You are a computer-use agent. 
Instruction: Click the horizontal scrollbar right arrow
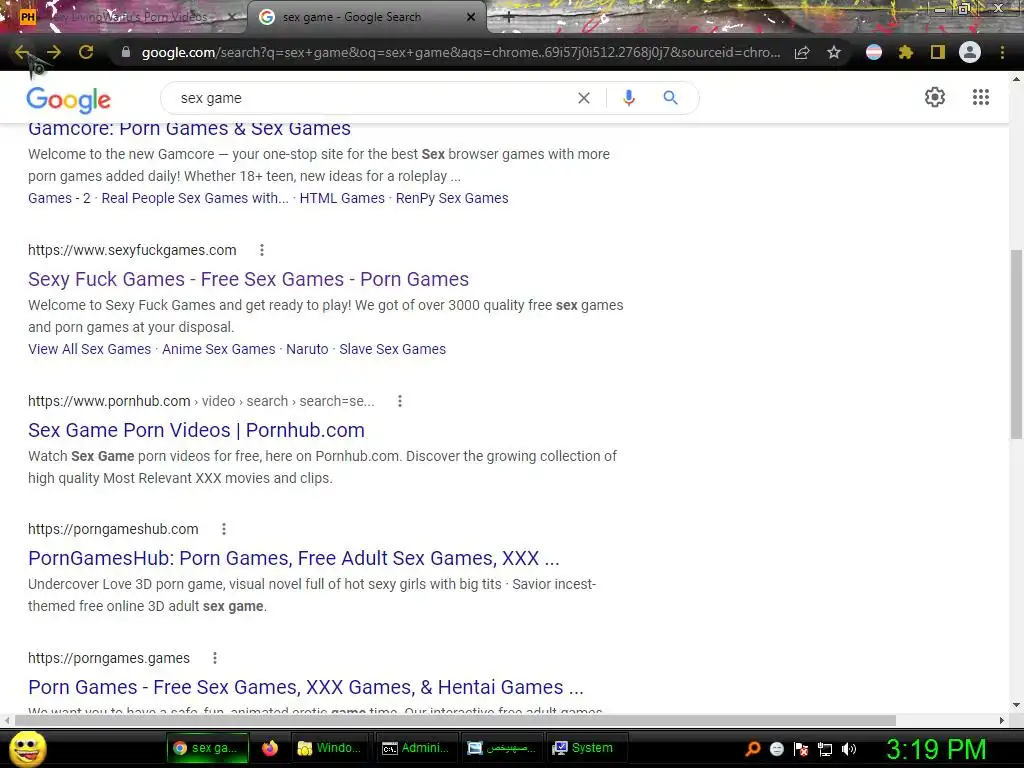click(x=1002, y=720)
